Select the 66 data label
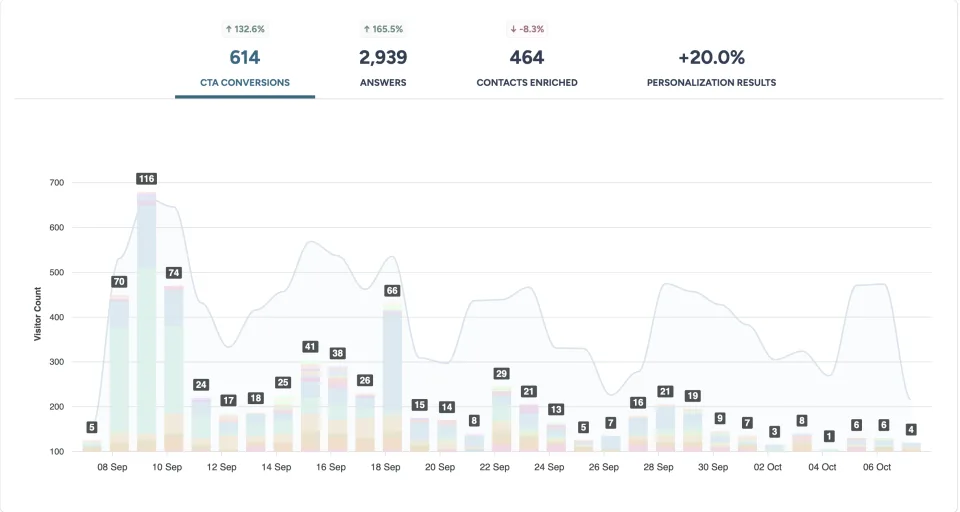Viewport: 960px width, 512px height. click(392, 290)
